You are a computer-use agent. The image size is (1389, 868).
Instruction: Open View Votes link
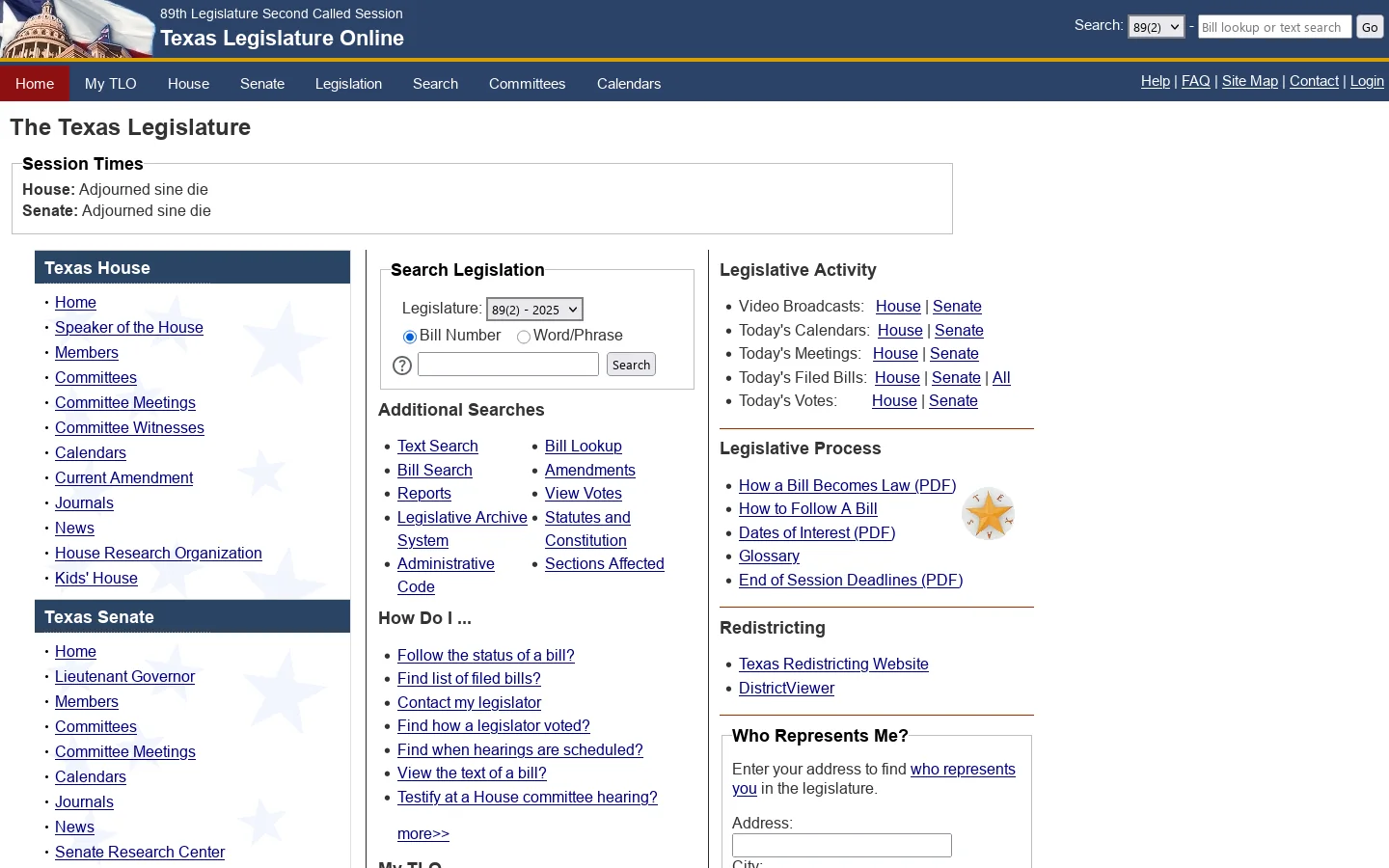coord(584,494)
